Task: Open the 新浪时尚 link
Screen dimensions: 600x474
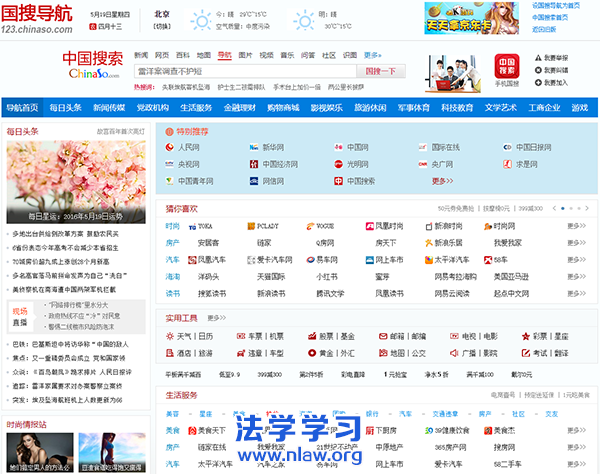Action: 448,226
